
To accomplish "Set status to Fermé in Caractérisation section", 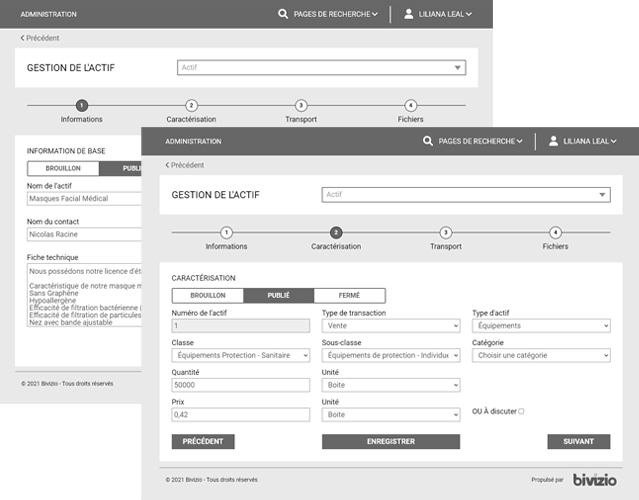I will pyautogui.click(x=349, y=296).
